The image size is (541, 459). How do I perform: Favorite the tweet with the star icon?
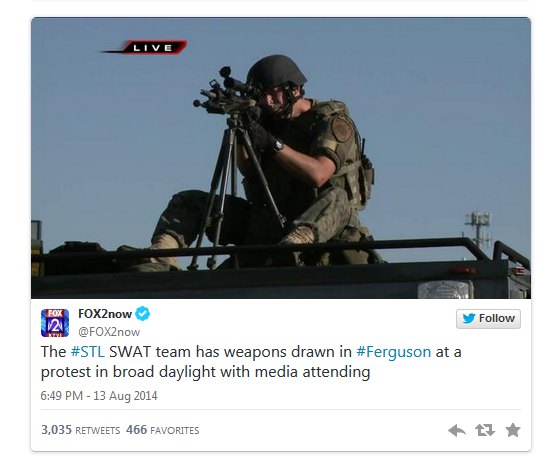tap(513, 430)
